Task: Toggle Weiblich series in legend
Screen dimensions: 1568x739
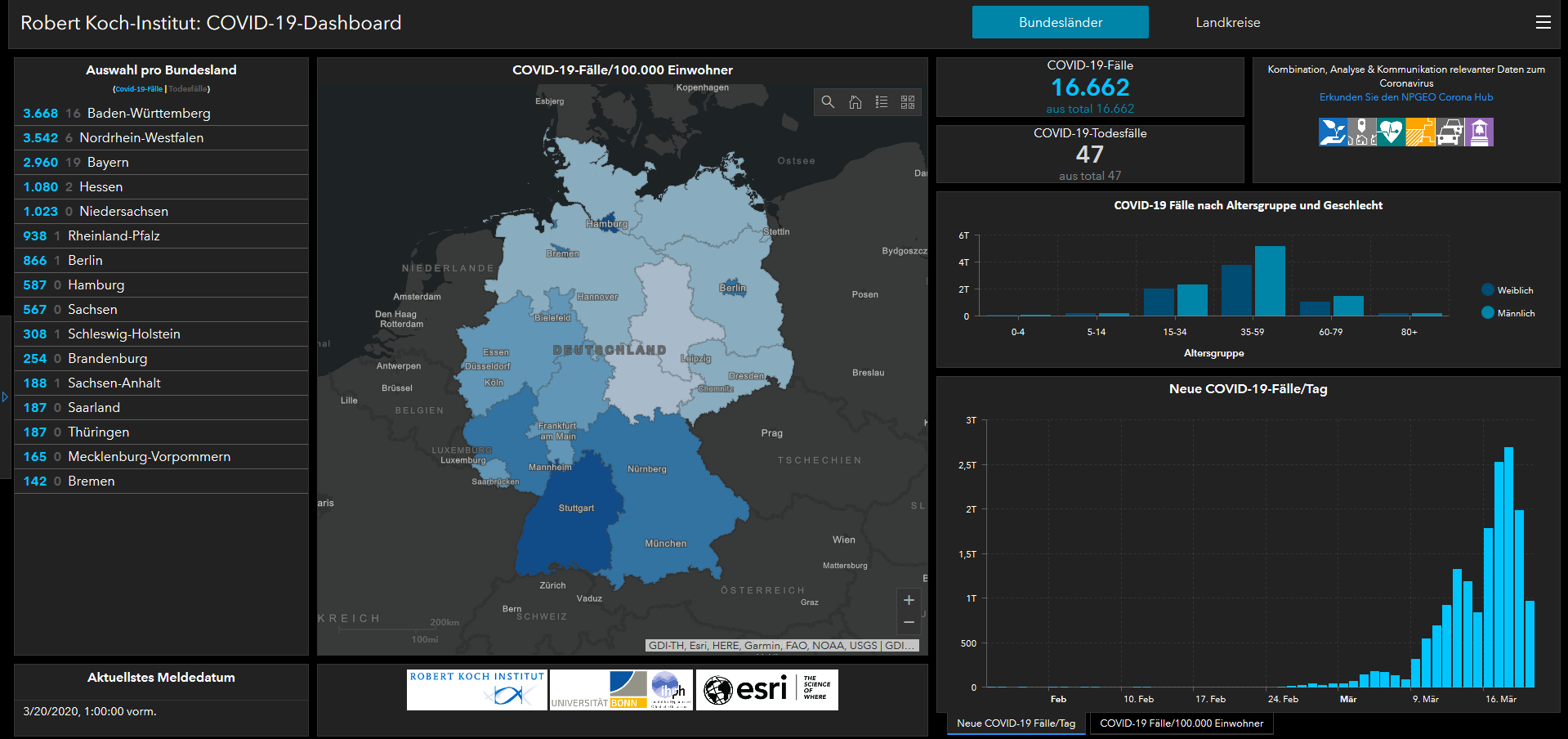Action: [x=1508, y=290]
